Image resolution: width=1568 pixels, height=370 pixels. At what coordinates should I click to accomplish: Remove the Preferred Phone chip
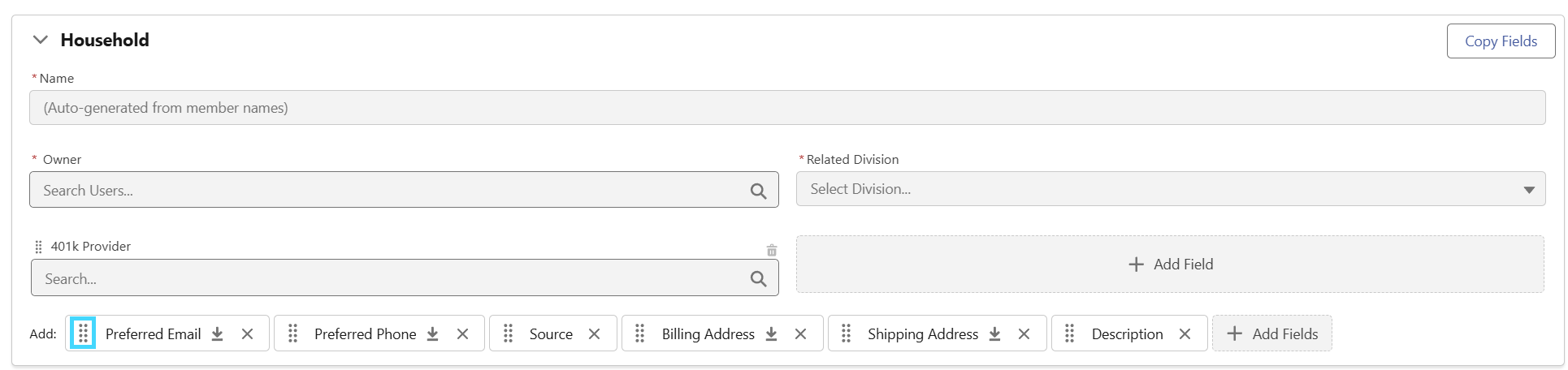(462, 334)
